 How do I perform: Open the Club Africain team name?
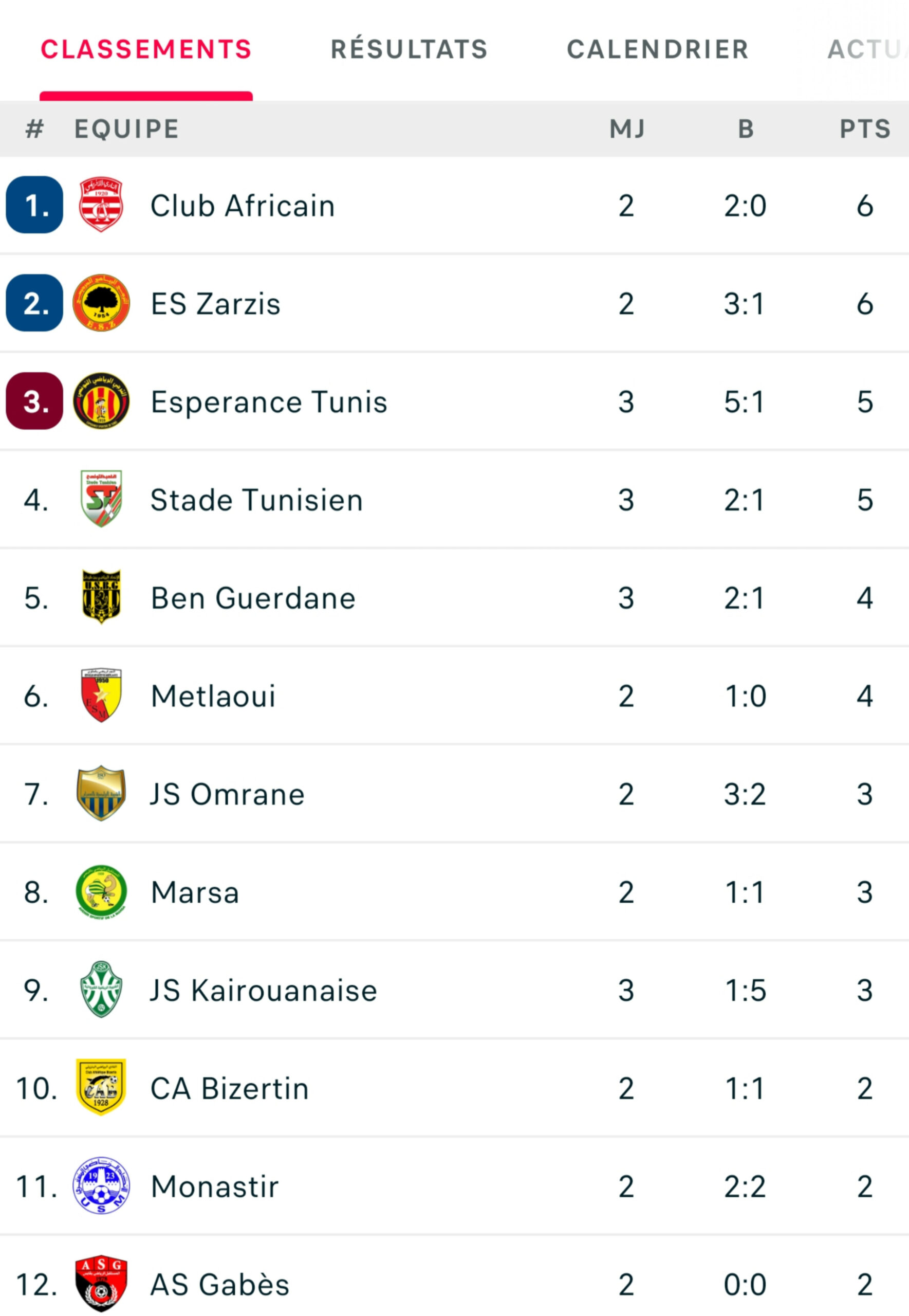tap(243, 206)
